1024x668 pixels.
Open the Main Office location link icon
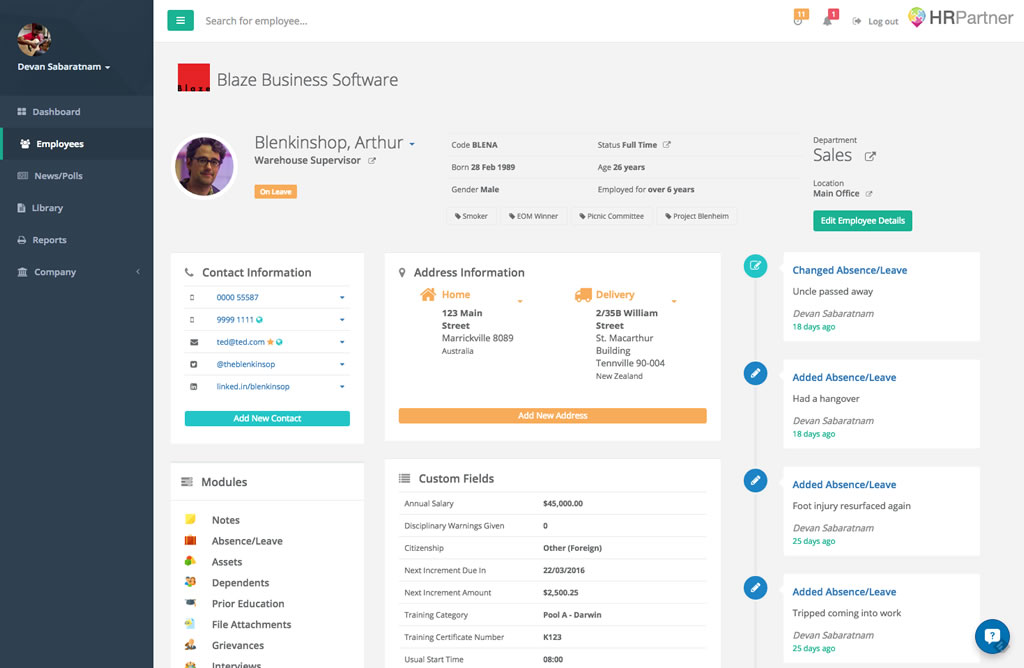point(869,194)
